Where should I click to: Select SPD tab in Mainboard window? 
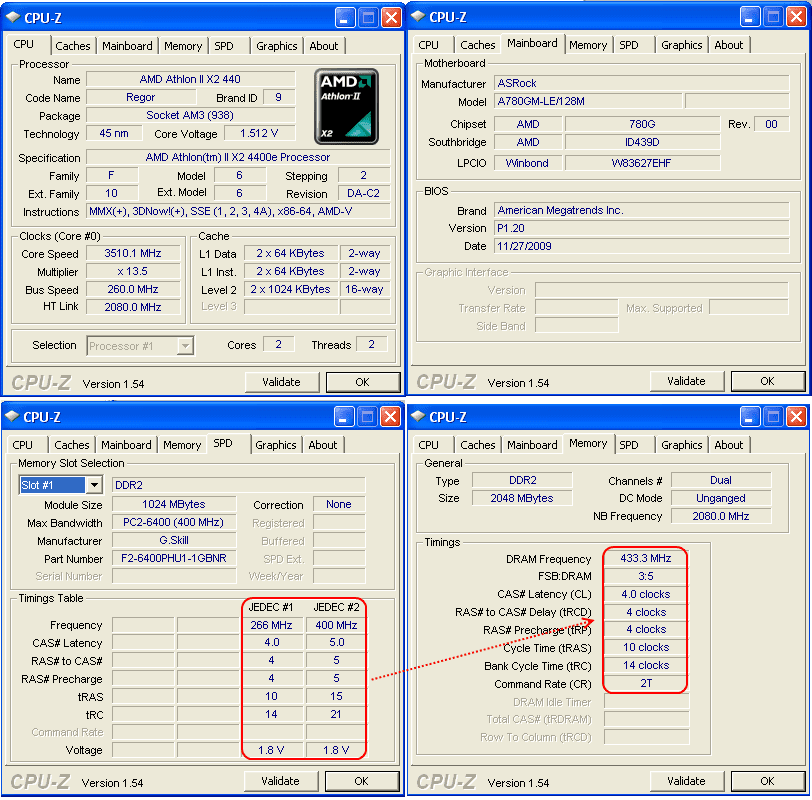[x=629, y=45]
